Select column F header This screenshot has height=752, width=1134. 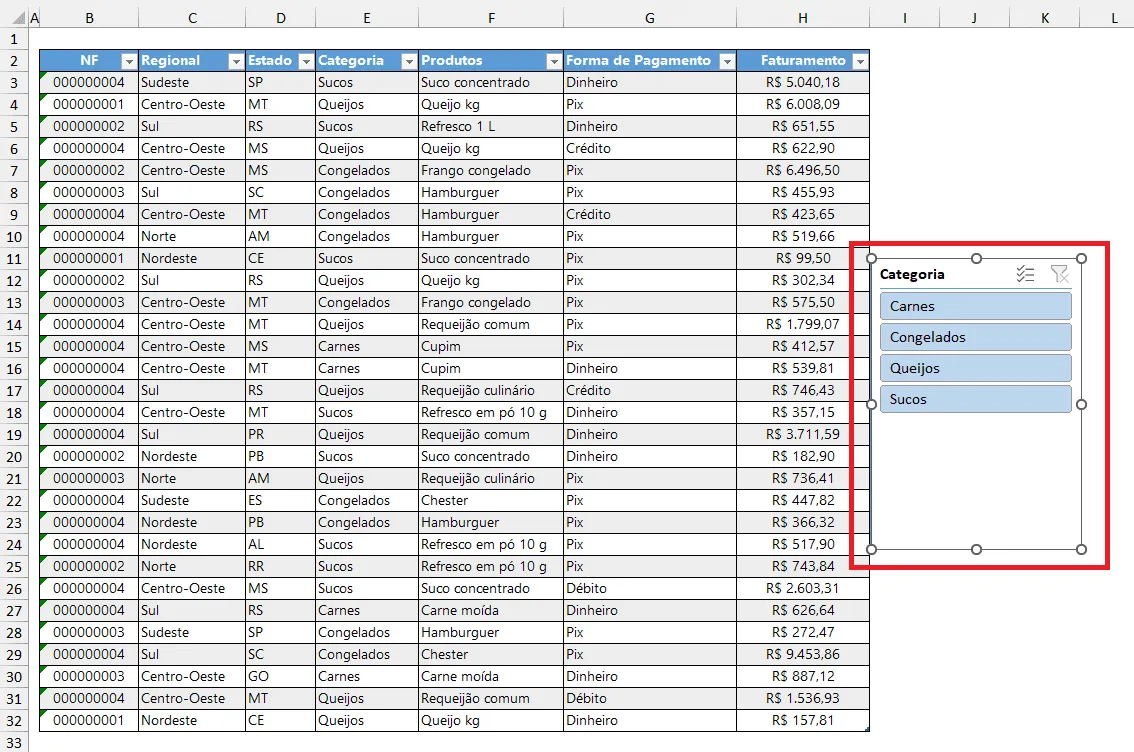pos(491,18)
